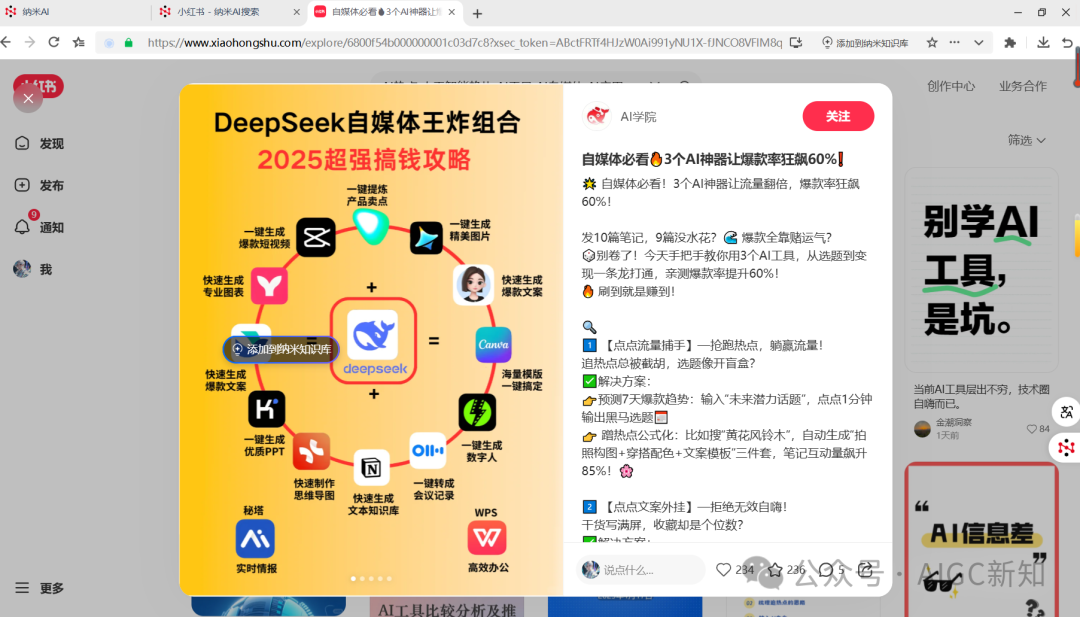Bookmark page with star-list icon
1080x617 pixels.
(79, 43)
